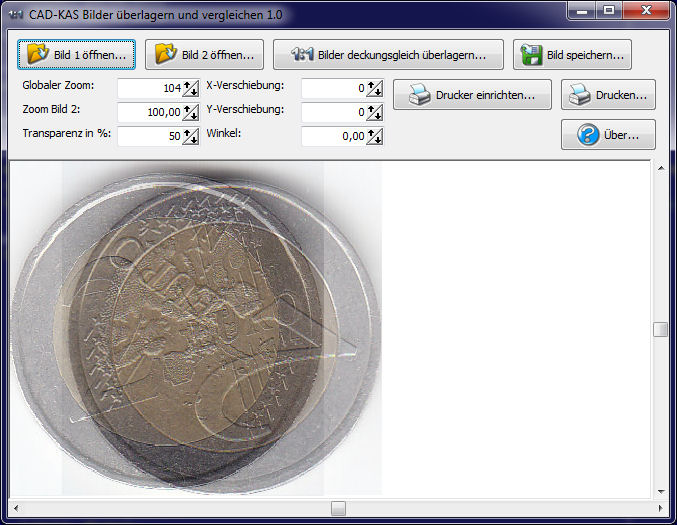
Task: Click the question mark icon on Über
Action: coord(589,135)
